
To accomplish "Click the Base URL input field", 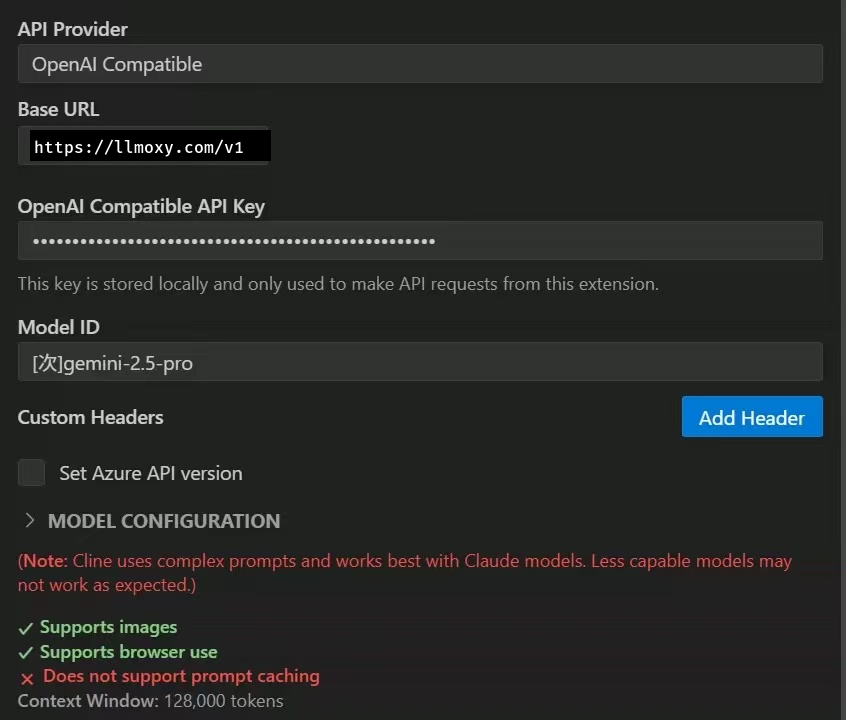I will [420, 148].
